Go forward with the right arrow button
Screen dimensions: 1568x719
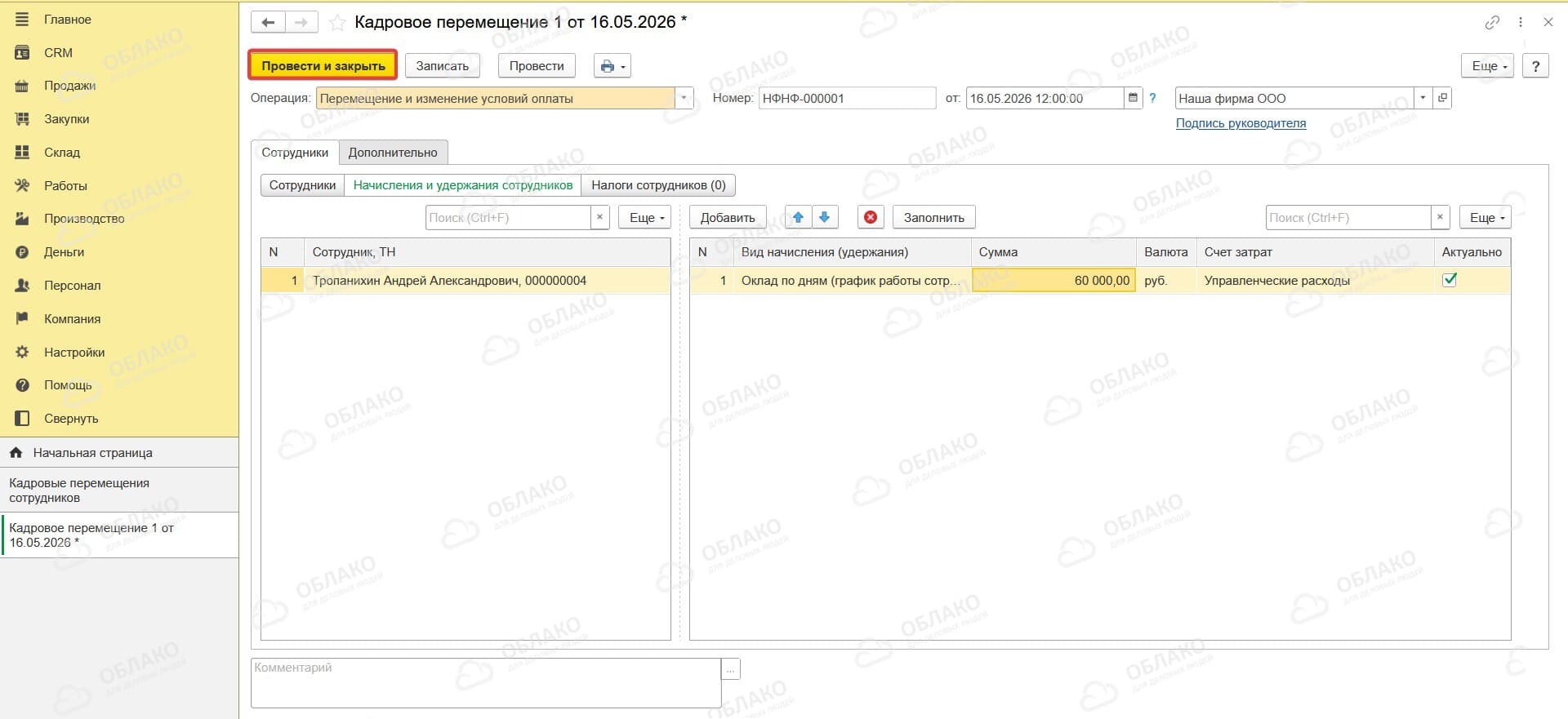(301, 22)
